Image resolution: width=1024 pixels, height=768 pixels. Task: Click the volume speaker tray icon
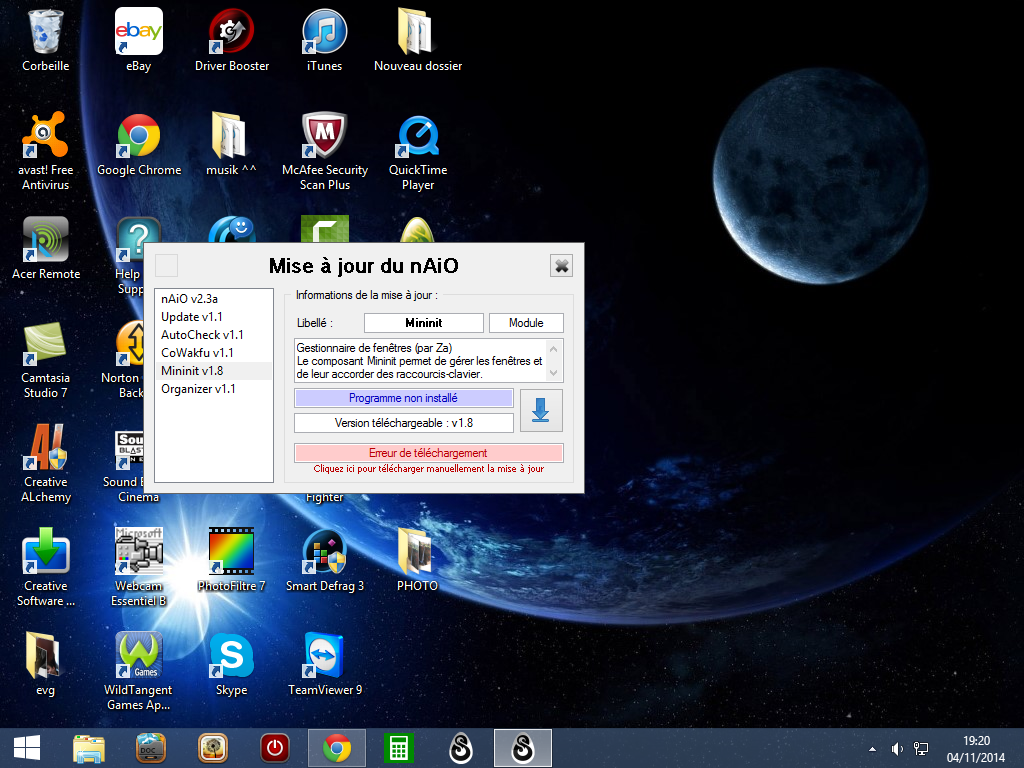point(897,749)
